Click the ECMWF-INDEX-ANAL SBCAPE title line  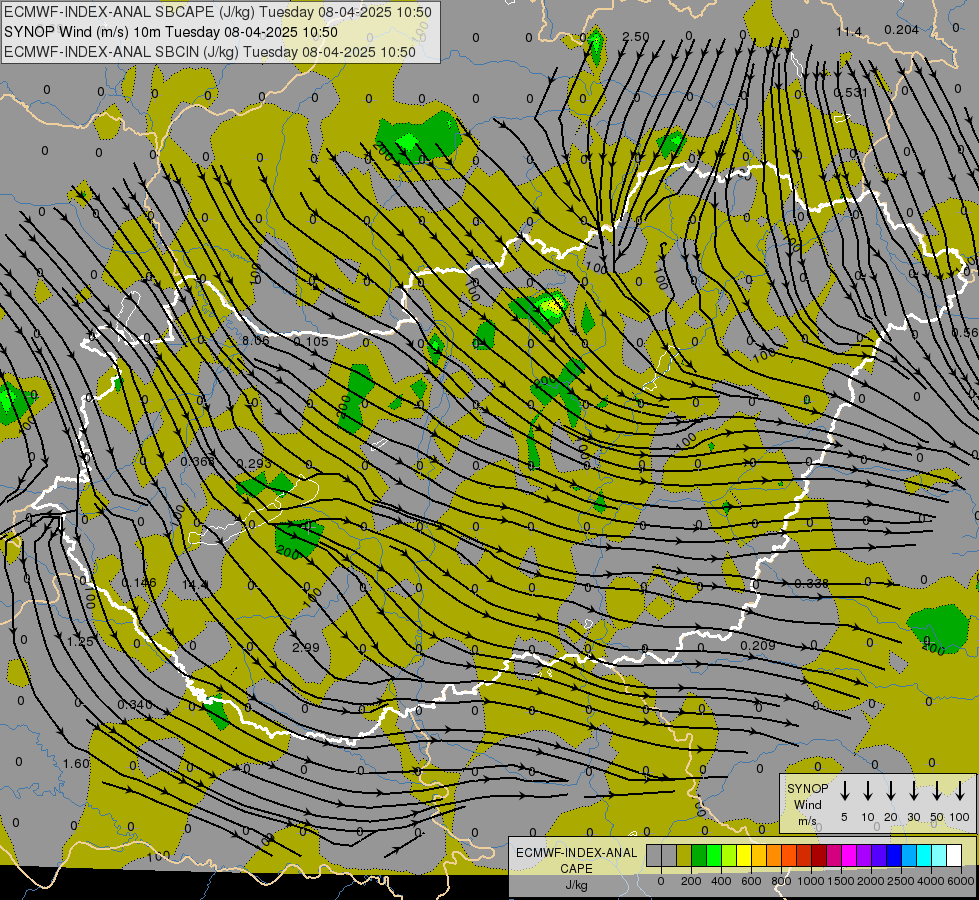pos(217,12)
